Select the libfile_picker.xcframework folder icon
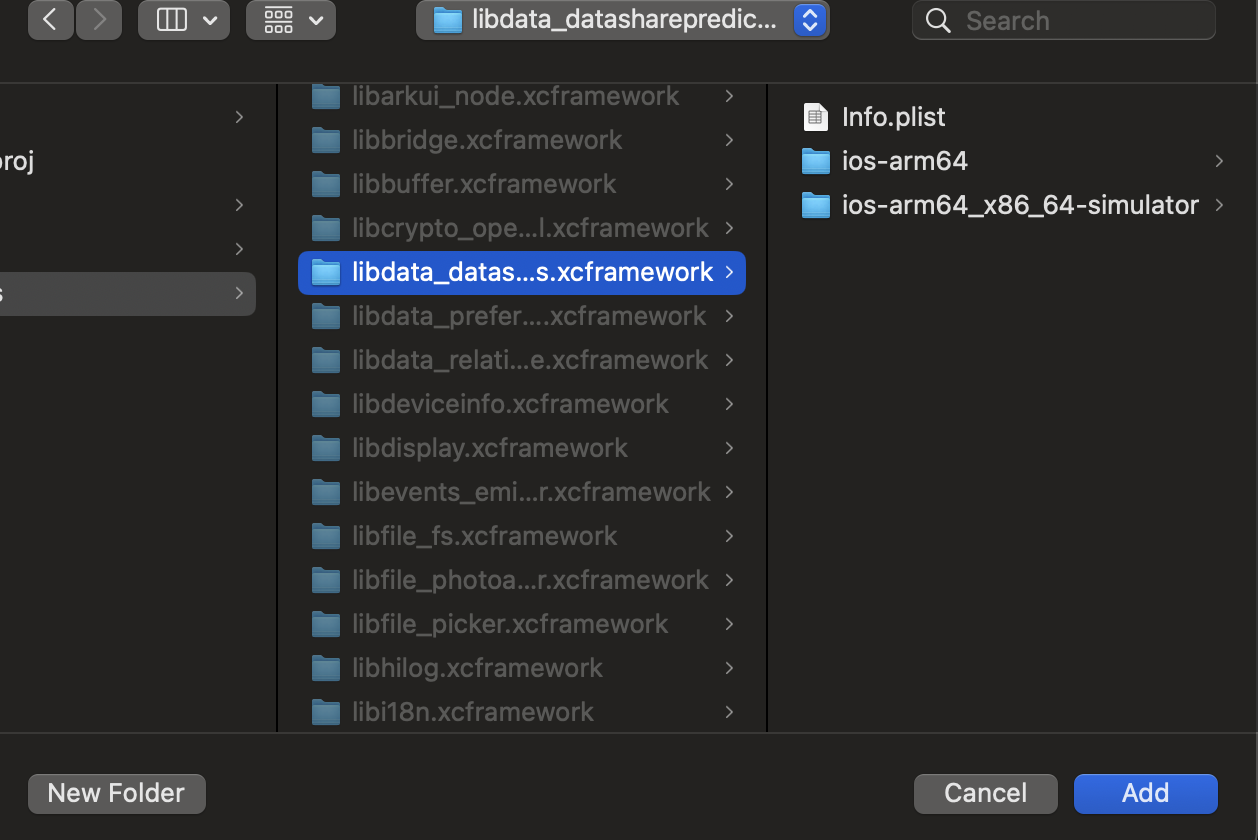Screen dimensions: 1258x840 (326, 624)
